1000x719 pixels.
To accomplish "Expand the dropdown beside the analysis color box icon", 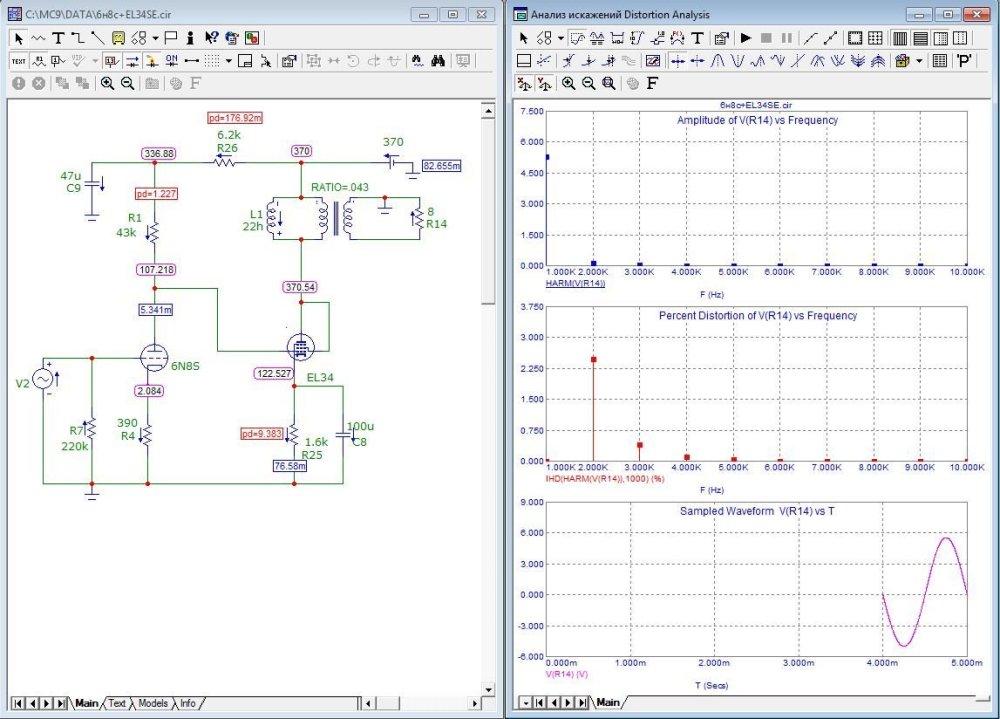I will 919,61.
